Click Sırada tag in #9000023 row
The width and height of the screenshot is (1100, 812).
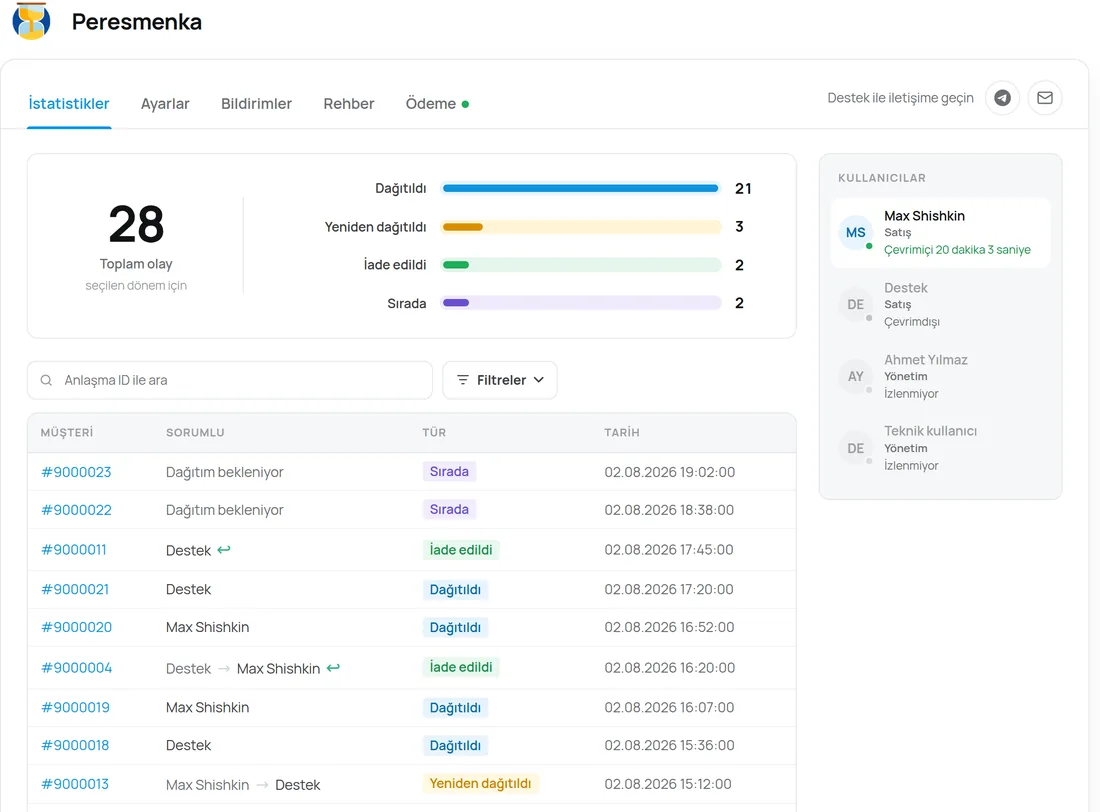[449, 472]
